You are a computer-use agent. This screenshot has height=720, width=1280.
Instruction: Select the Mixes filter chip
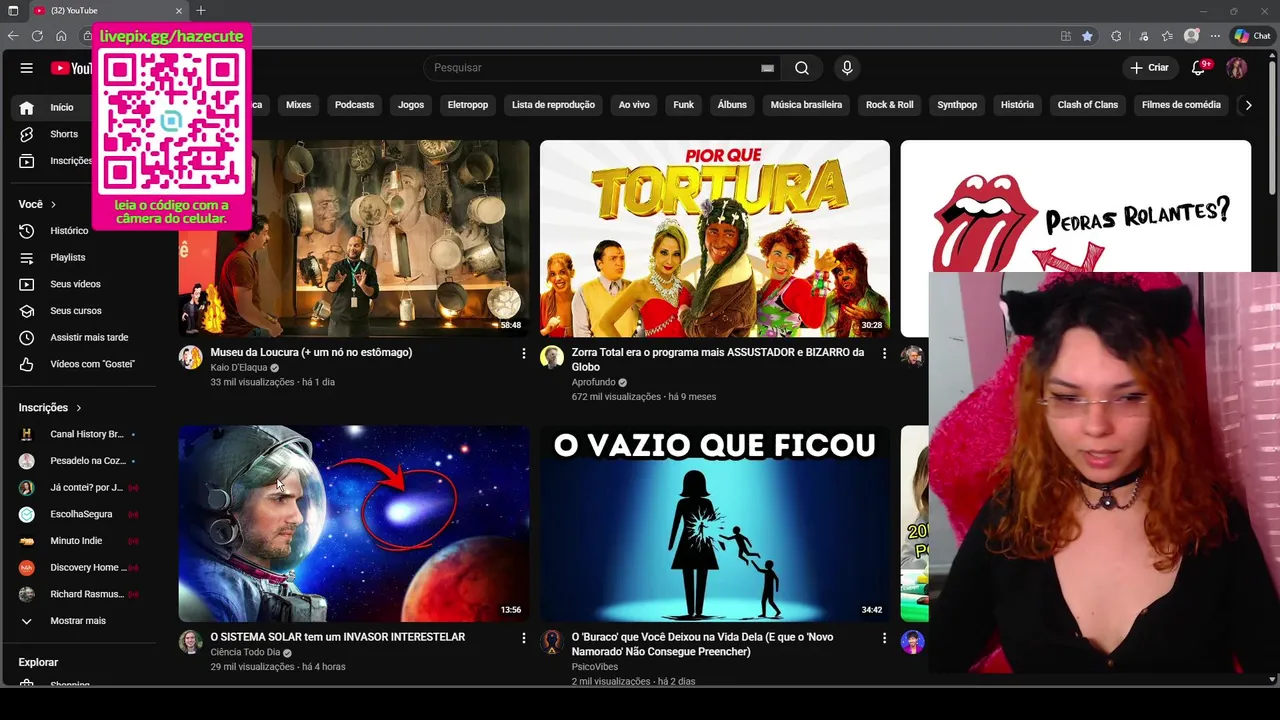[298, 105]
